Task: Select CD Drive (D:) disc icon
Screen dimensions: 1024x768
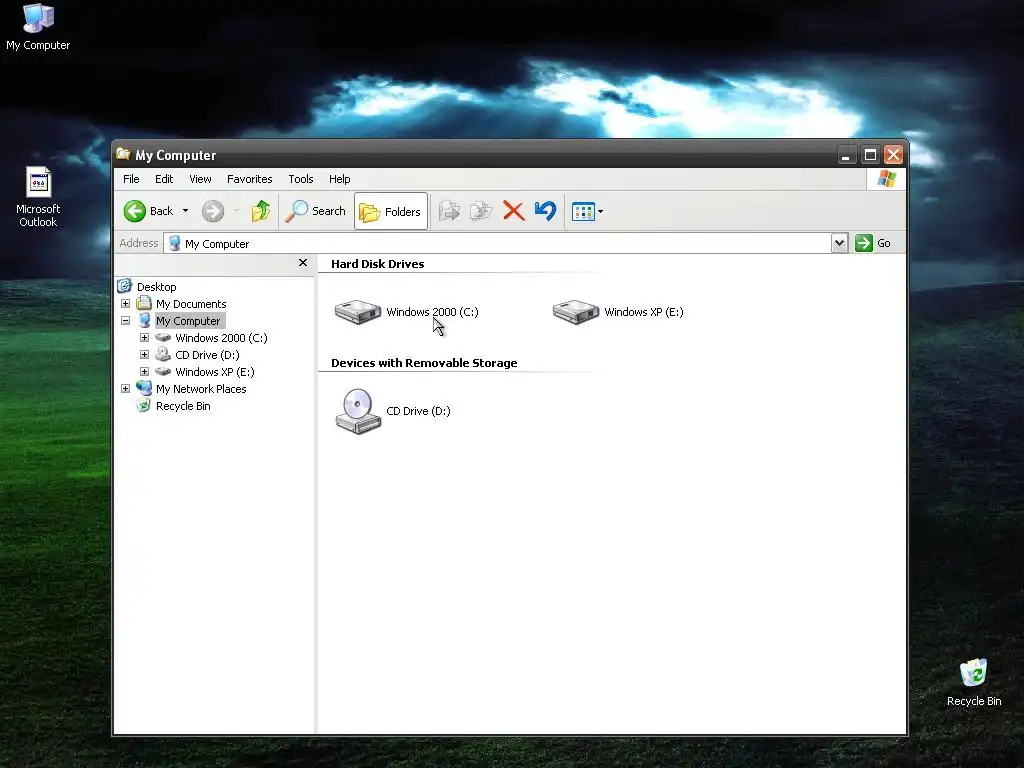Action: (358, 411)
